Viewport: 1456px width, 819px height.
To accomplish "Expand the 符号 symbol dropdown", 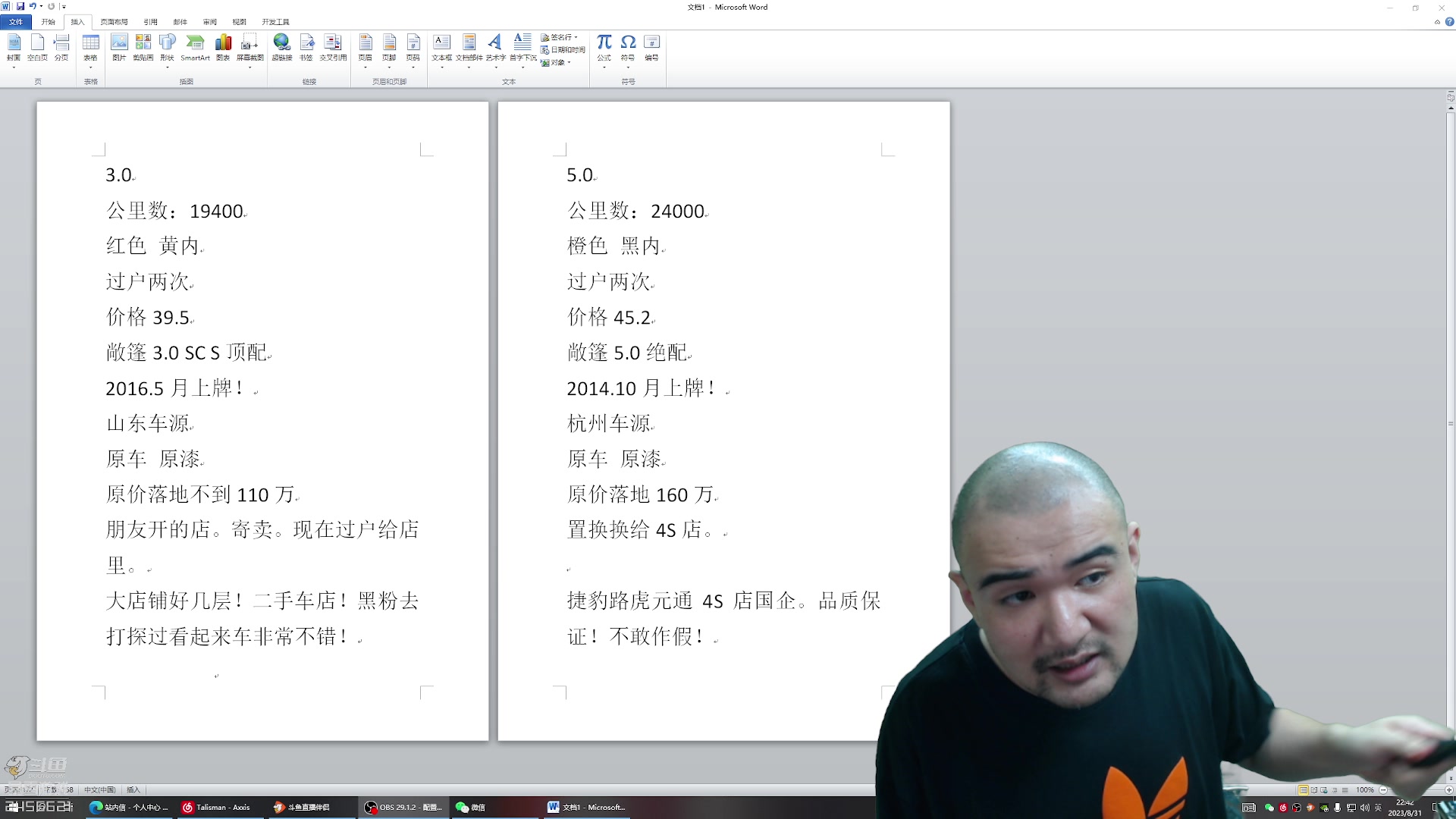I will tap(628, 67).
